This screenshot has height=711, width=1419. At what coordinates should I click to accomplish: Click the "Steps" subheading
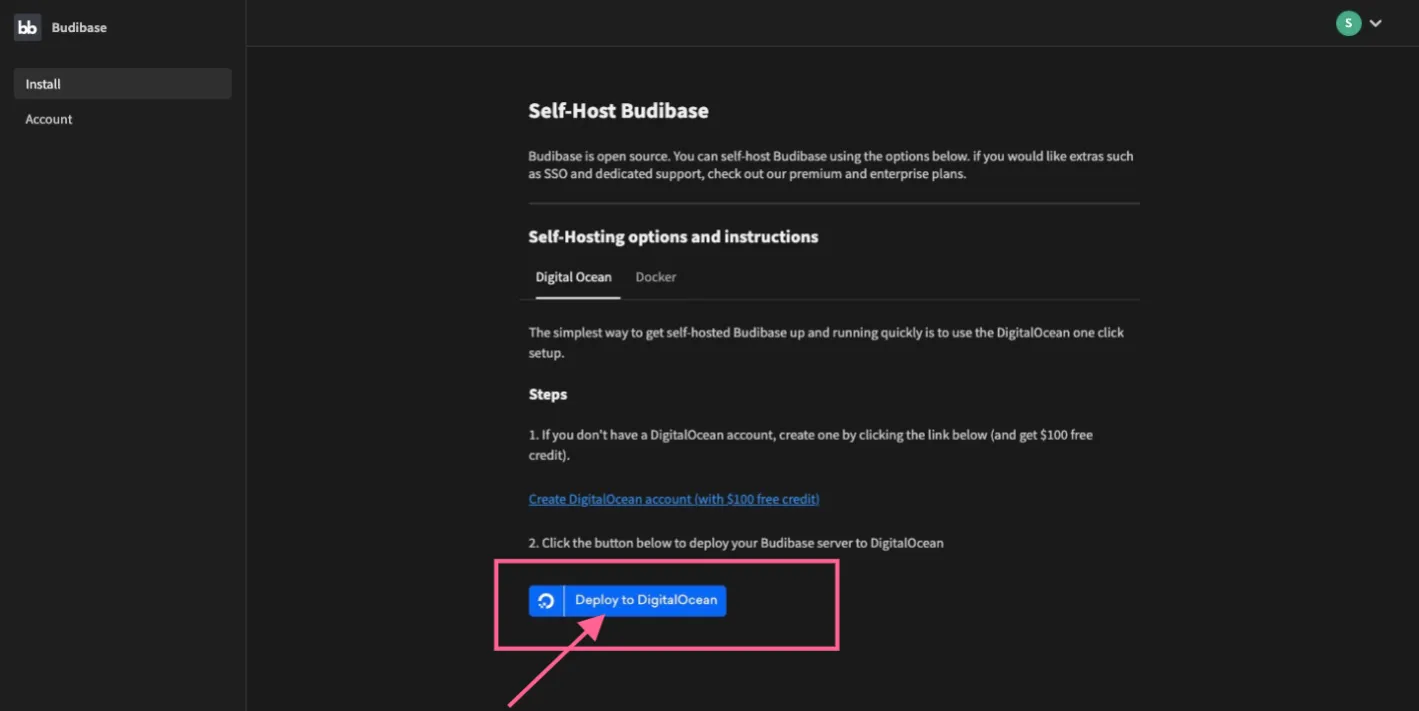[548, 394]
